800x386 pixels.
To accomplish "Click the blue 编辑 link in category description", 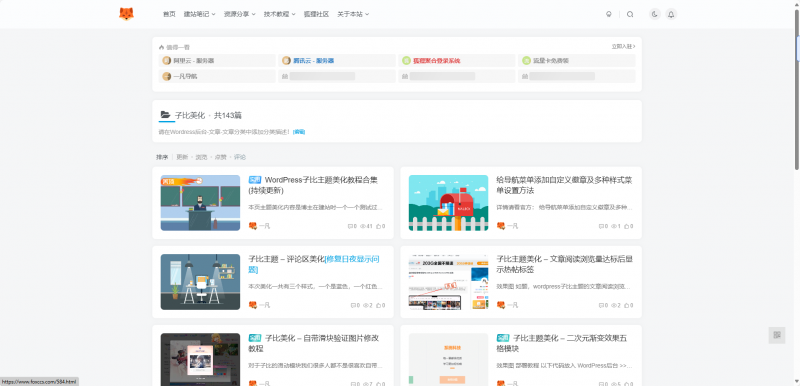I will [299, 132].
